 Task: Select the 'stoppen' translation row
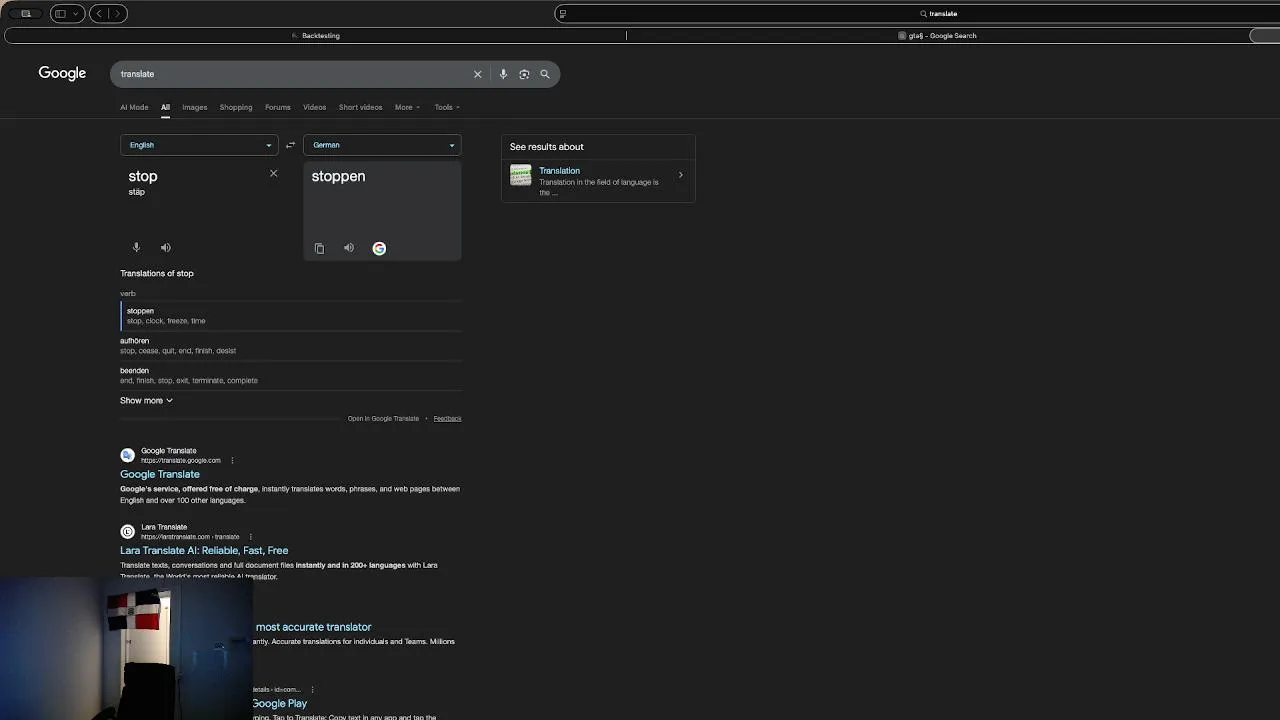(x=291, y=315)
